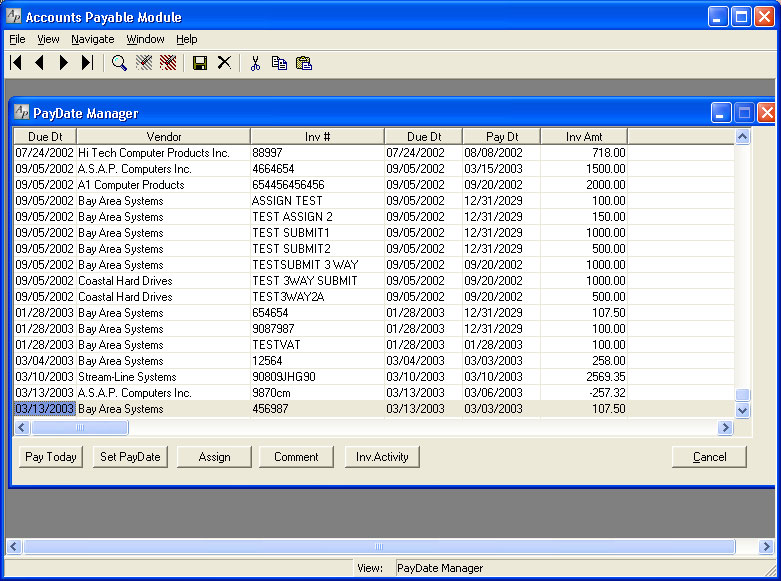
Task: Click grid vertical scrollbar down arrow
Action: click(x=742, y=411)
